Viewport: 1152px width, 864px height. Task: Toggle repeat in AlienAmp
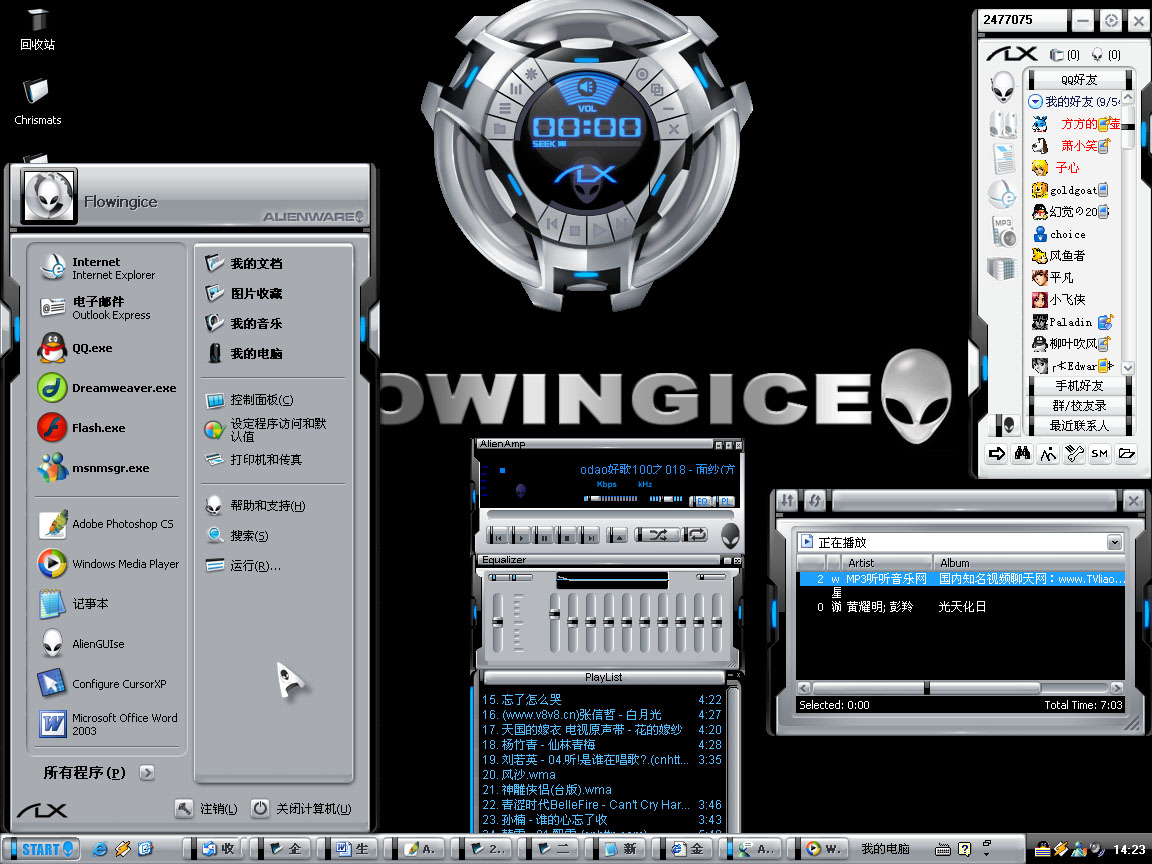click(x=696, y=535)
